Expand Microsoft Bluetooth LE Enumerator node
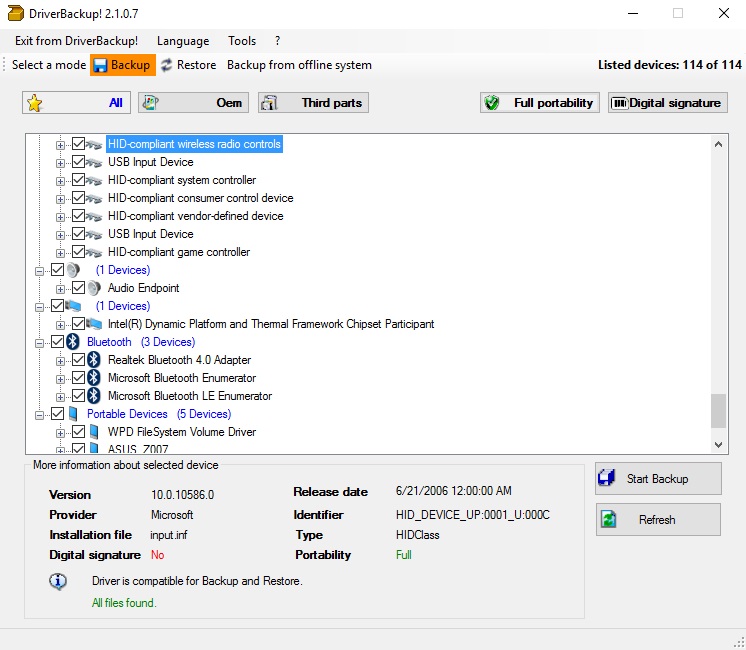746x650 pixels. click(x=60, y=397)
